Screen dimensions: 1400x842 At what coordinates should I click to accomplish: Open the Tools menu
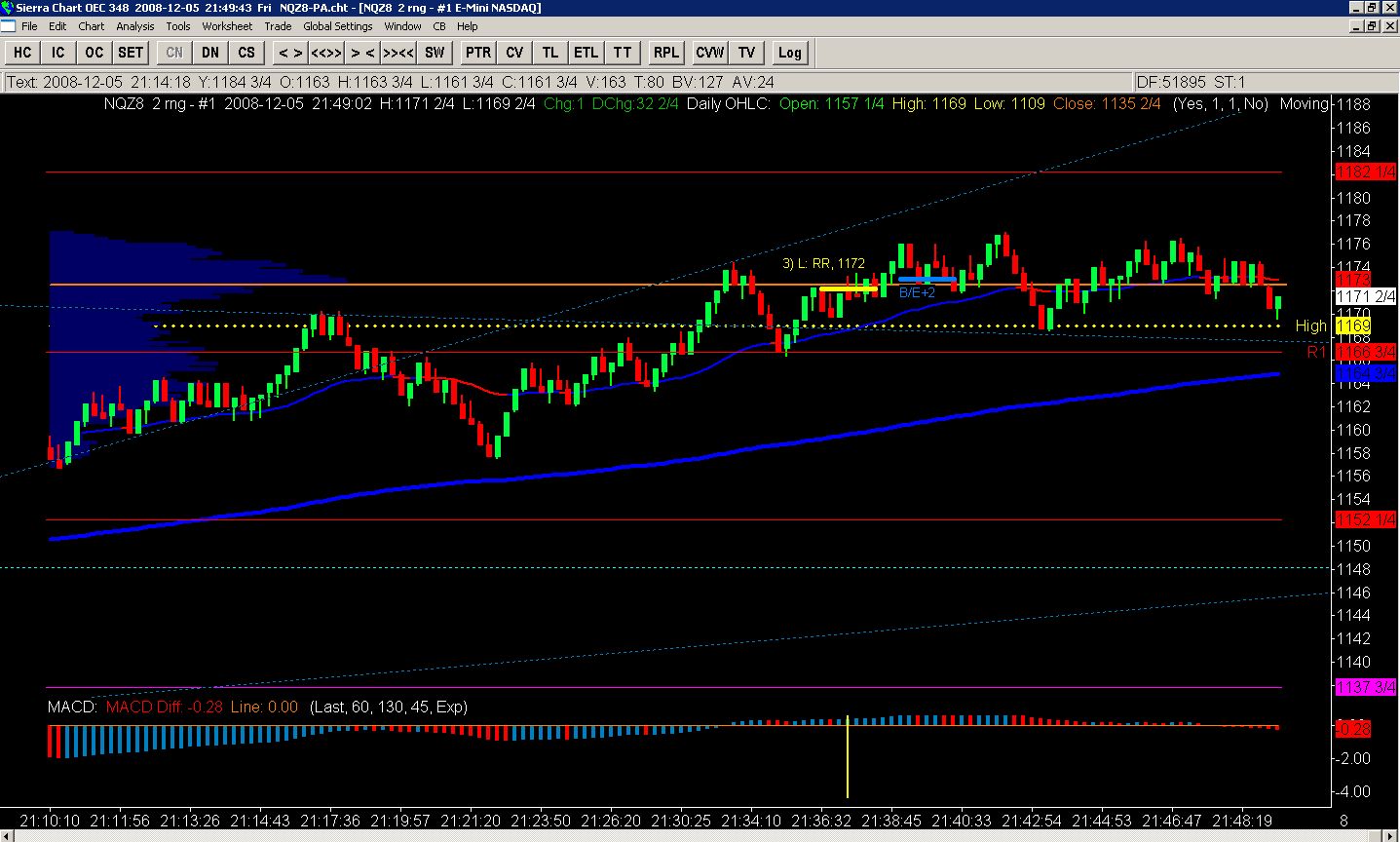pos(178,26)
